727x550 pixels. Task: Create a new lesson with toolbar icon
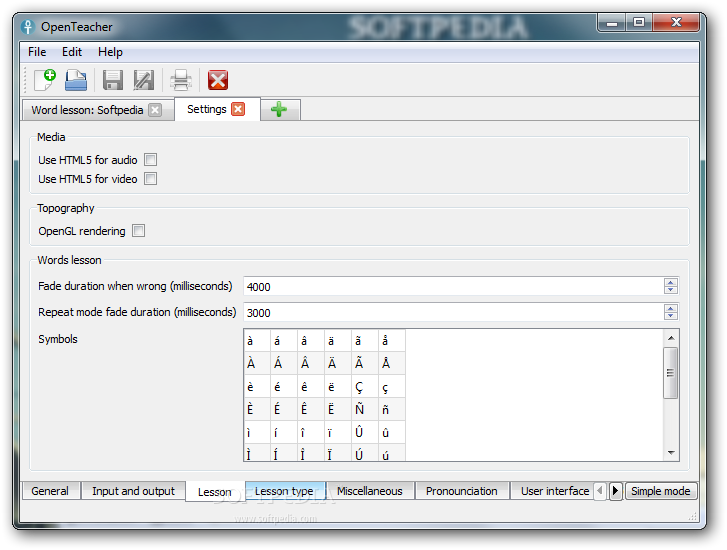pos(45,80)
